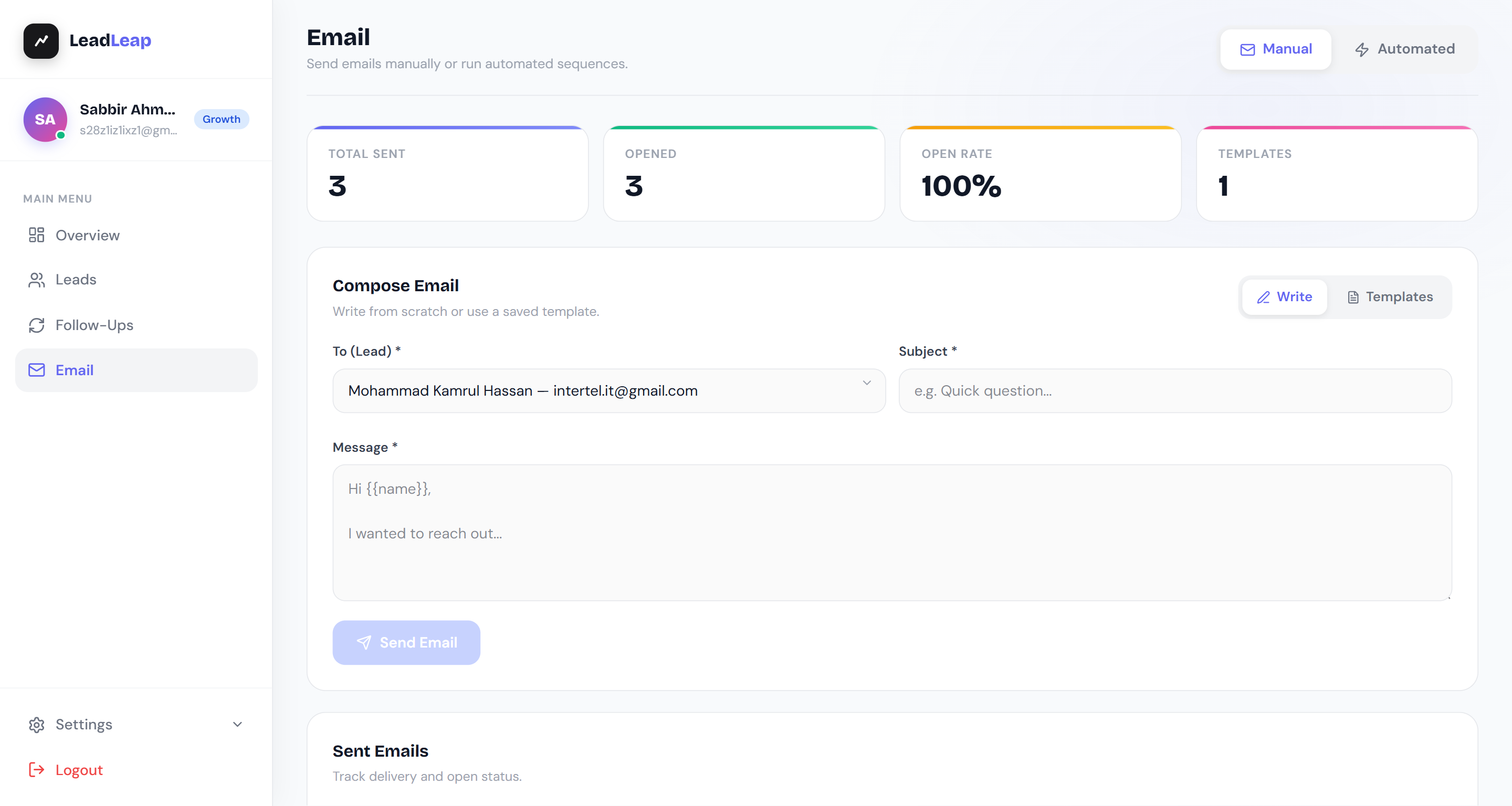The height and width of the screenshot is (806, 1512).
Task: Click the Follow-Ups refresh icon
Action: 36,325
